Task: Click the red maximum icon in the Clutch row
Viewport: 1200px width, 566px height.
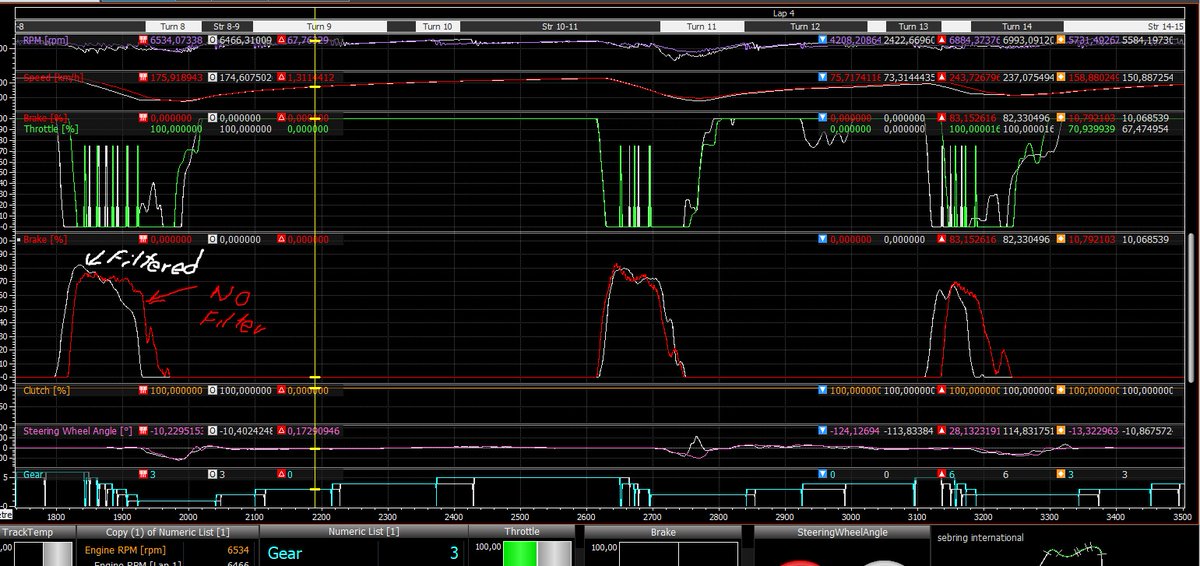Action: [940, 390]
